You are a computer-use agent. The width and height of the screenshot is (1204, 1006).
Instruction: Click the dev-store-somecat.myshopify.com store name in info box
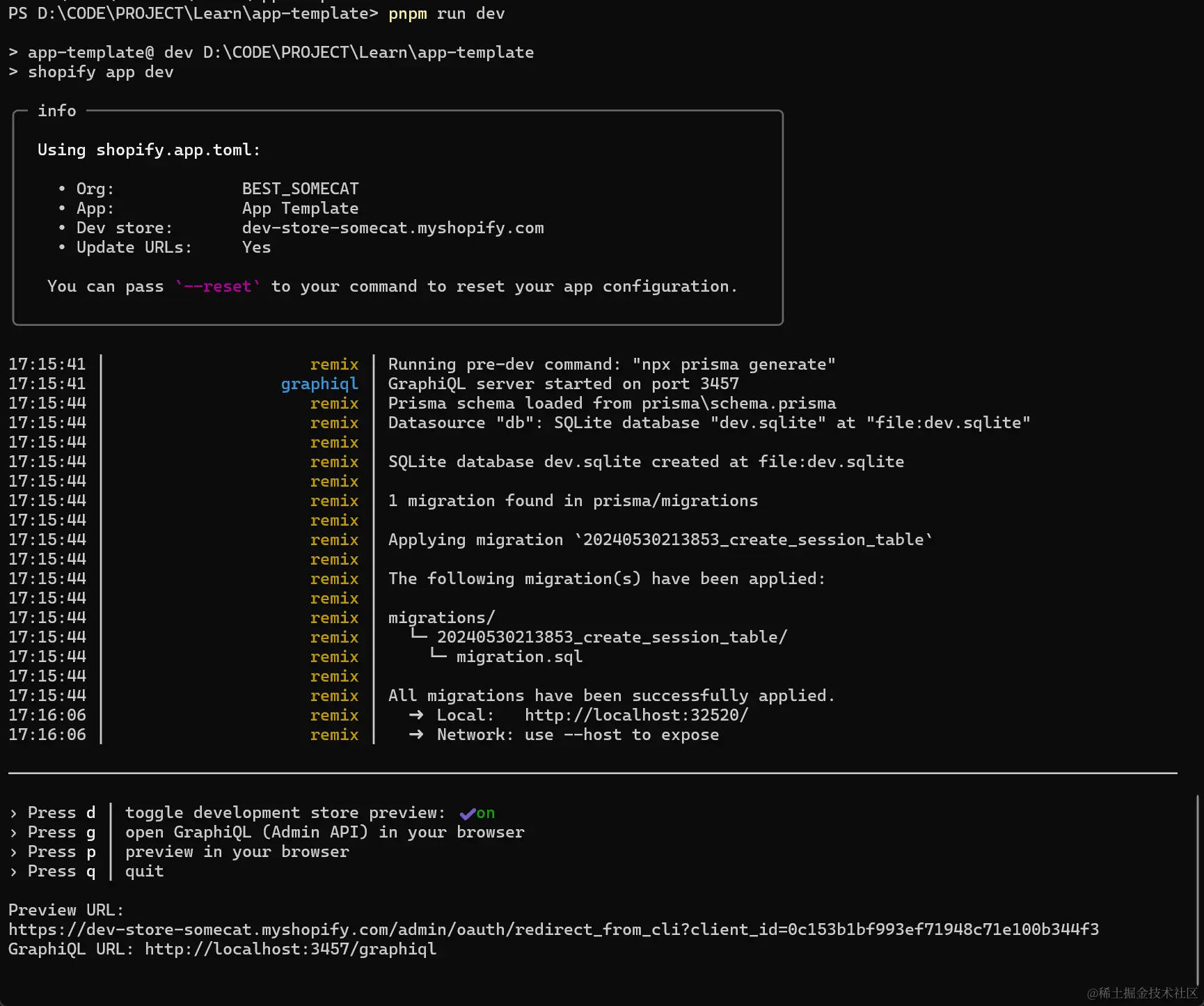[x=393, y=228]
